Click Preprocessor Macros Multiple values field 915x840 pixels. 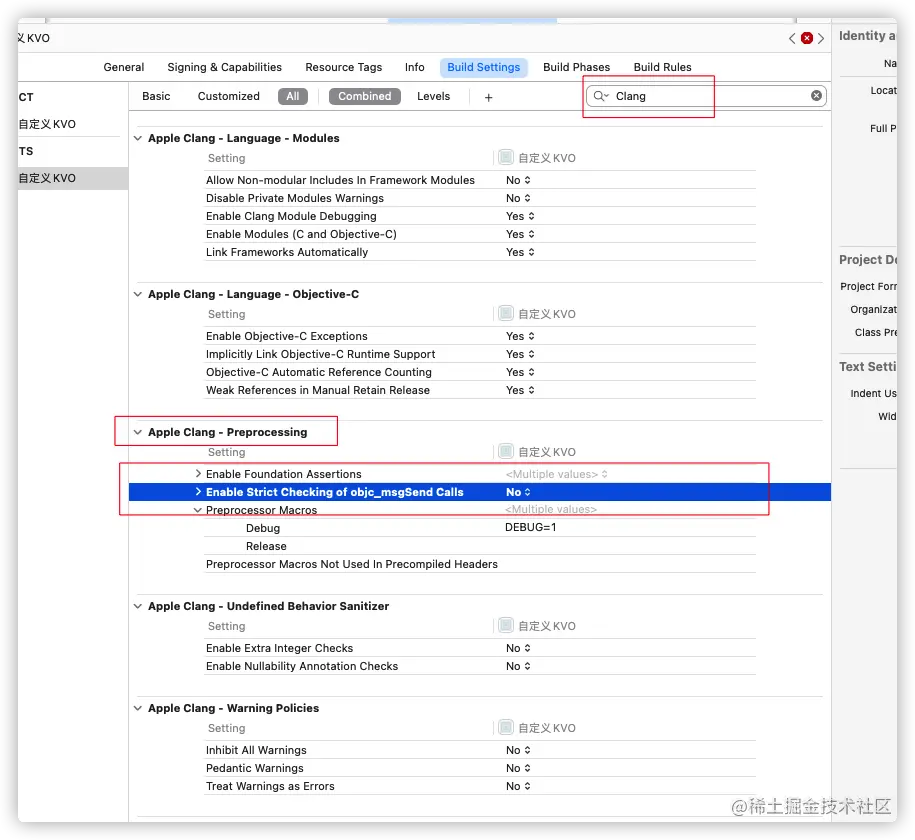tap(551, 510)
